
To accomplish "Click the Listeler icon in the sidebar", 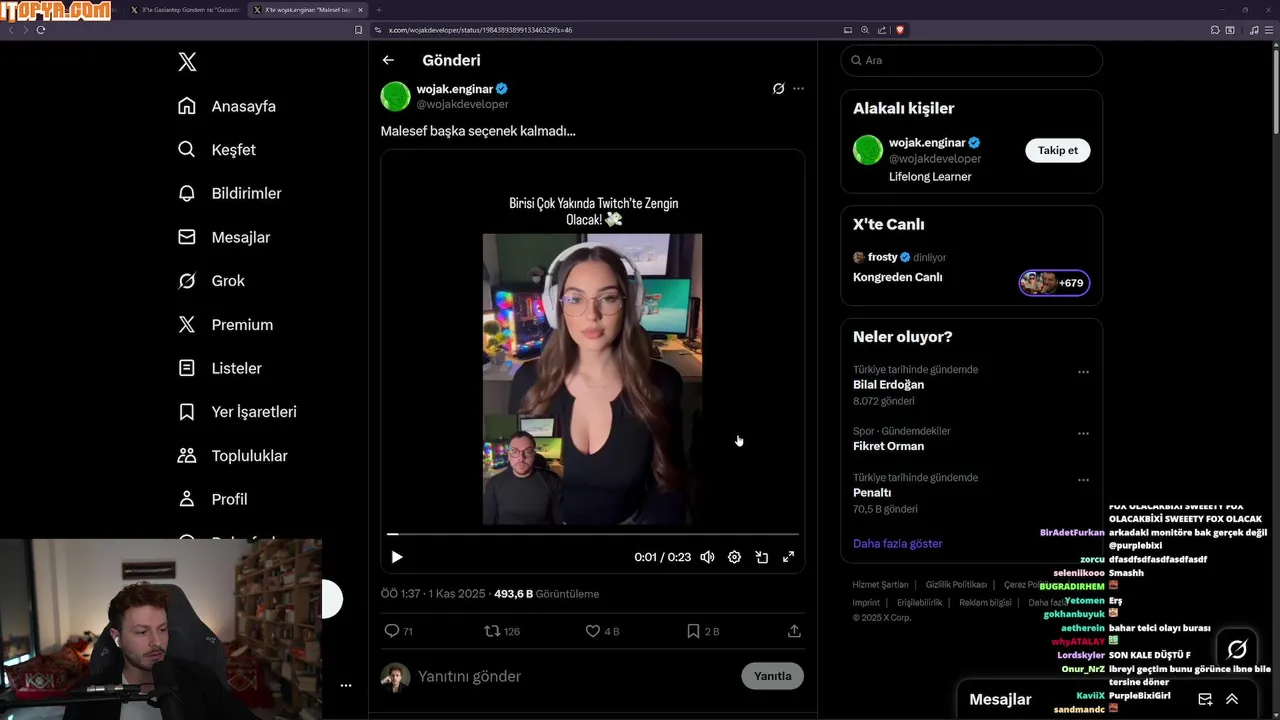I will point(187,368).
